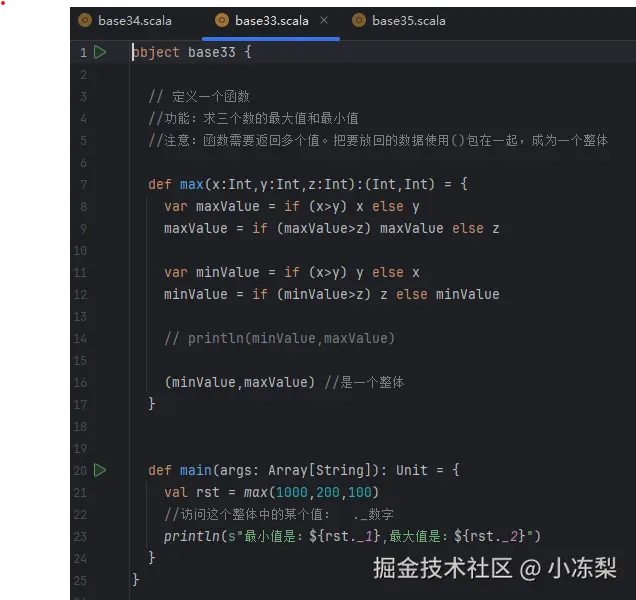Click line number 16 in the gutter
This screenshot has width=636, height=600.
[80, 383]
